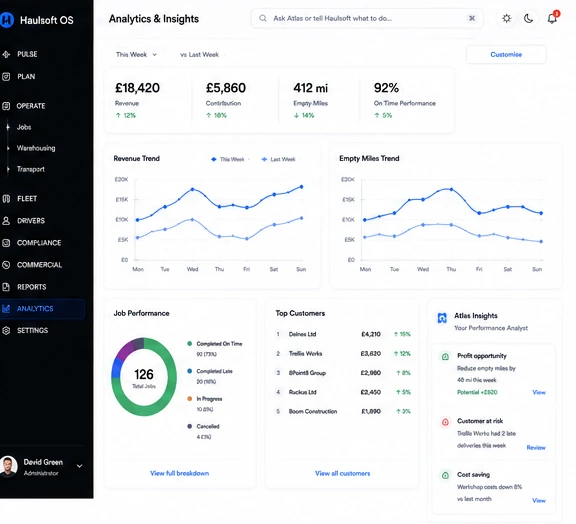
Task: Select the Delnes Ltd customer row
Action: (x=343, y=334)
